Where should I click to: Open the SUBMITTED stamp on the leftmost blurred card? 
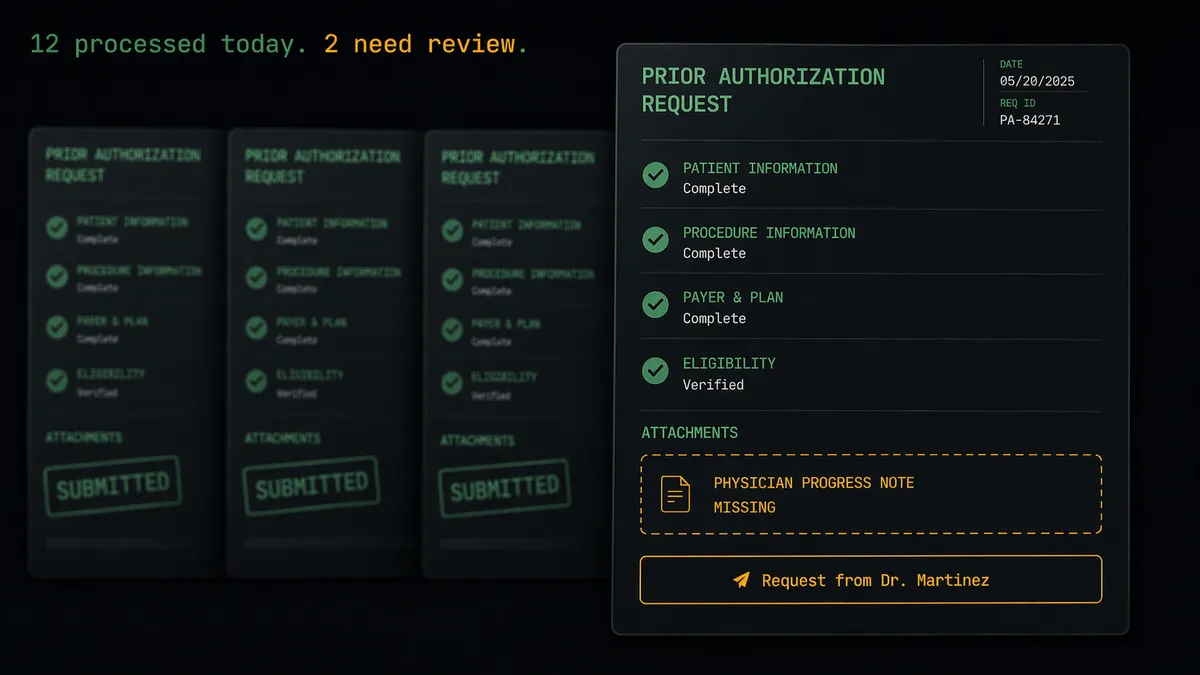(112, 486)
